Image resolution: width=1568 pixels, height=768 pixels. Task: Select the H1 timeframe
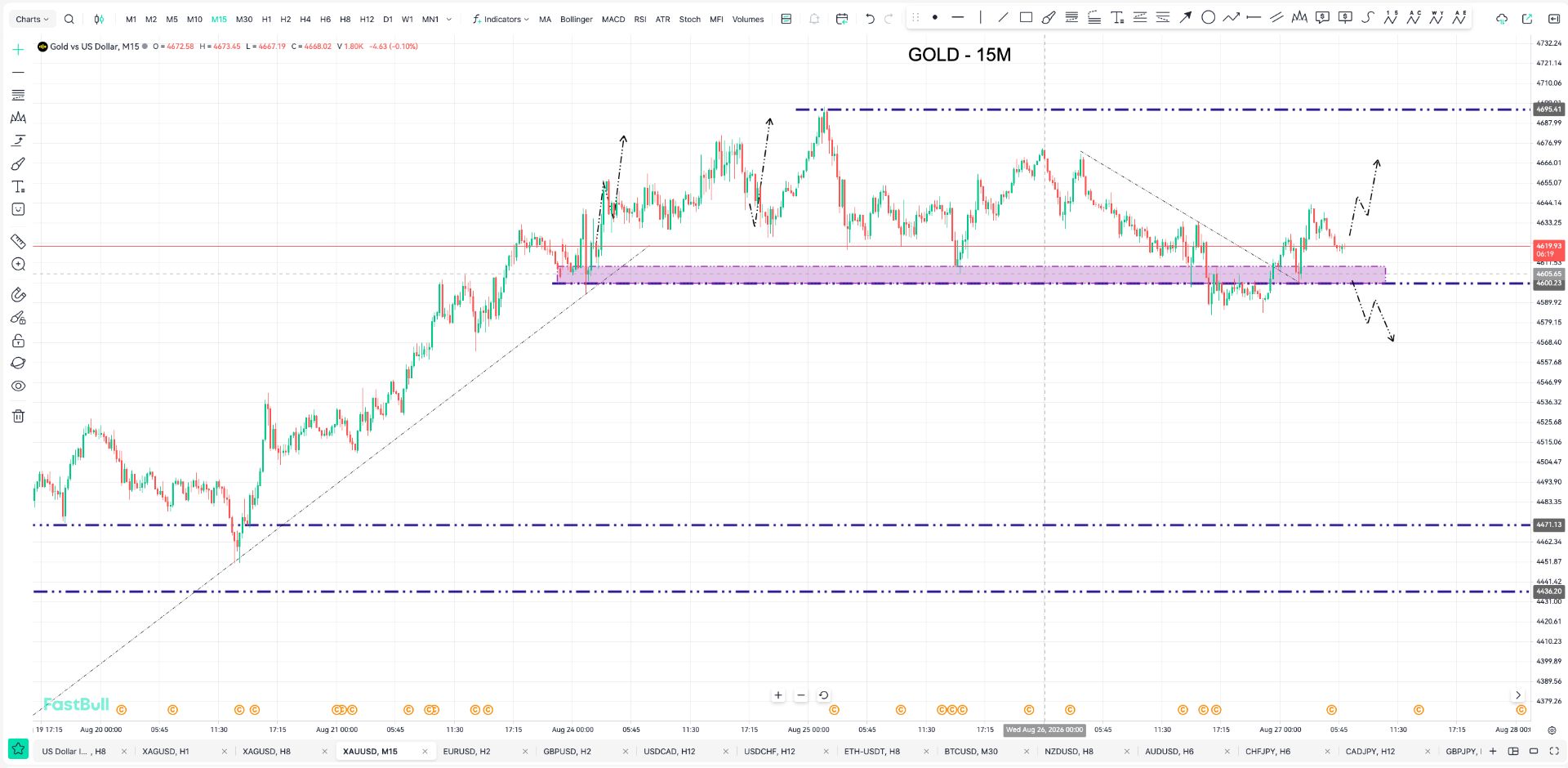pos(266,19)
